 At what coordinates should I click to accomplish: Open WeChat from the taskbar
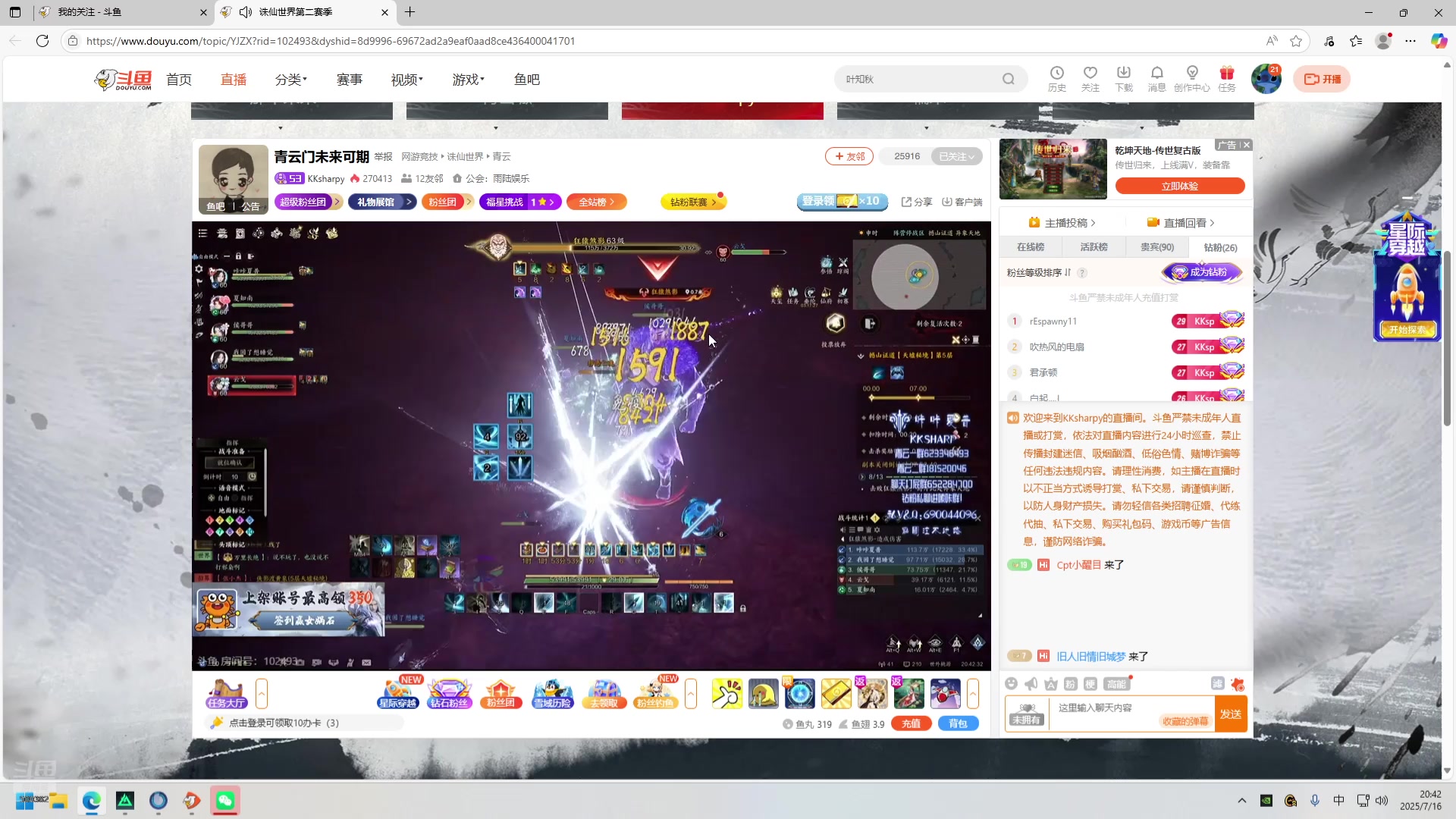(x=225, y=800)
